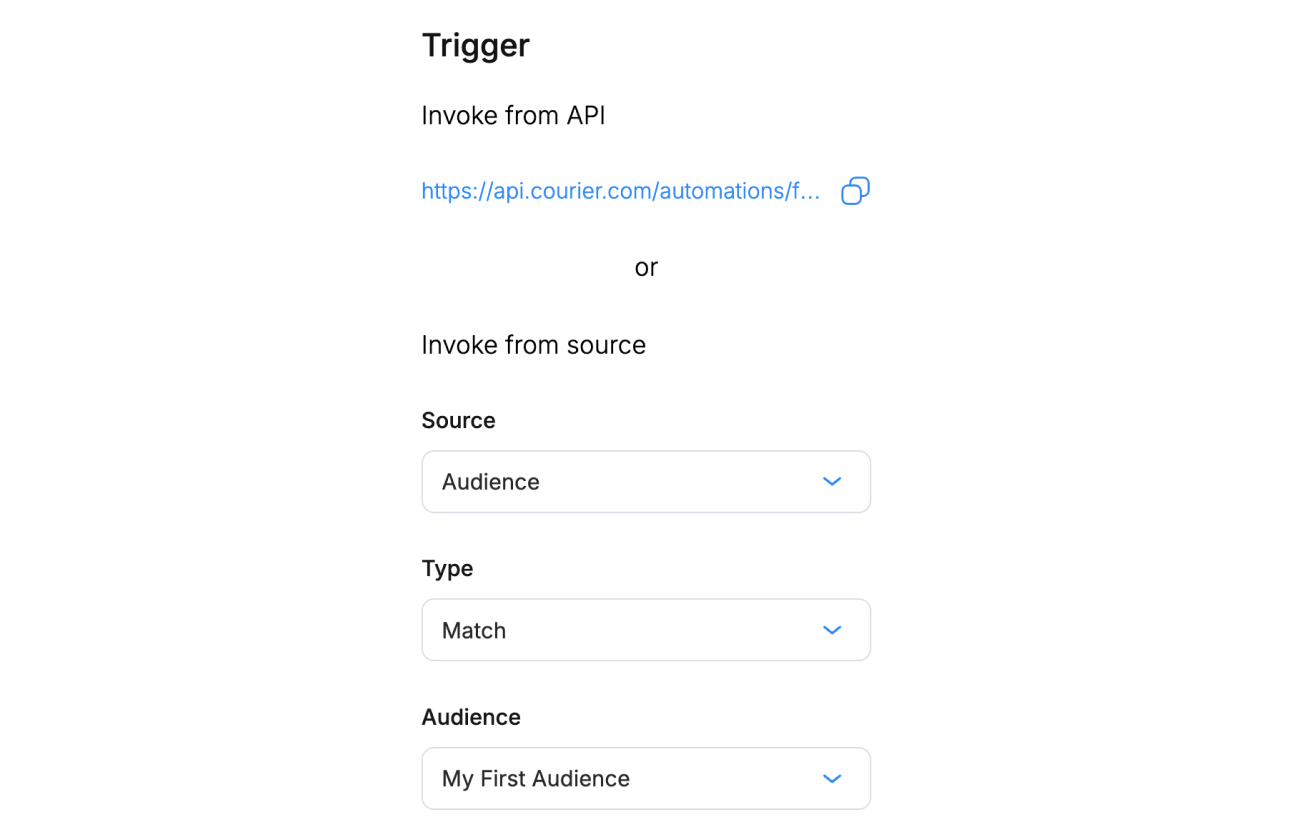Click the downward arrow in the Match selector
Viewport: 1300px width, 836px height.
[831, 630]
